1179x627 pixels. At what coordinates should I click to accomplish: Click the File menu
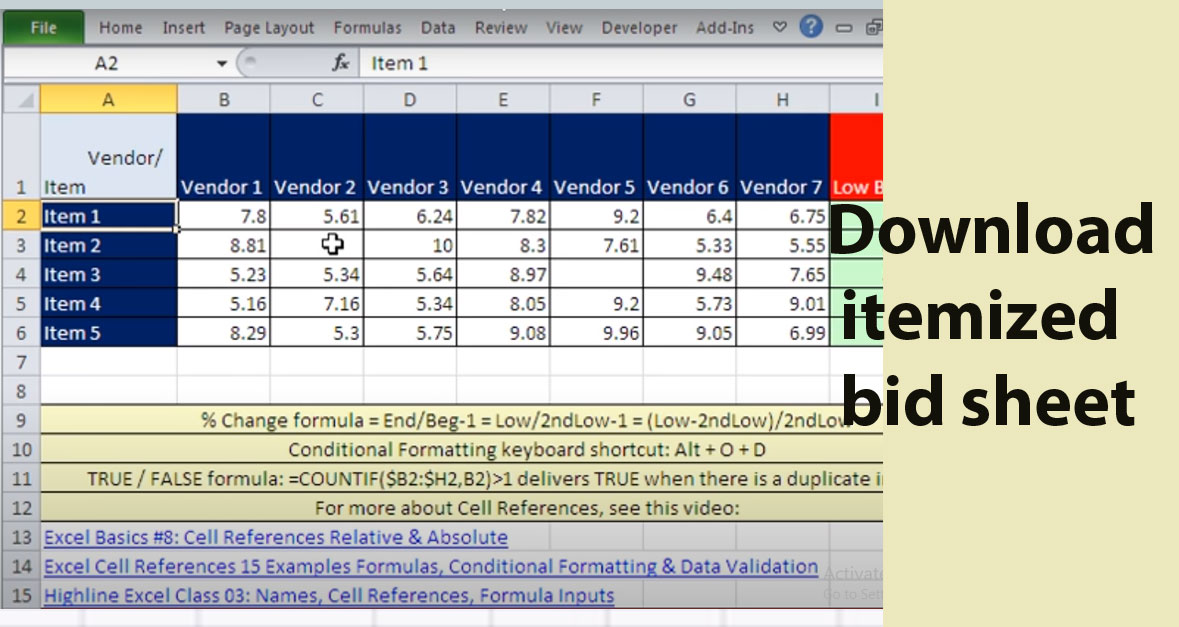(x=42, y=27)
